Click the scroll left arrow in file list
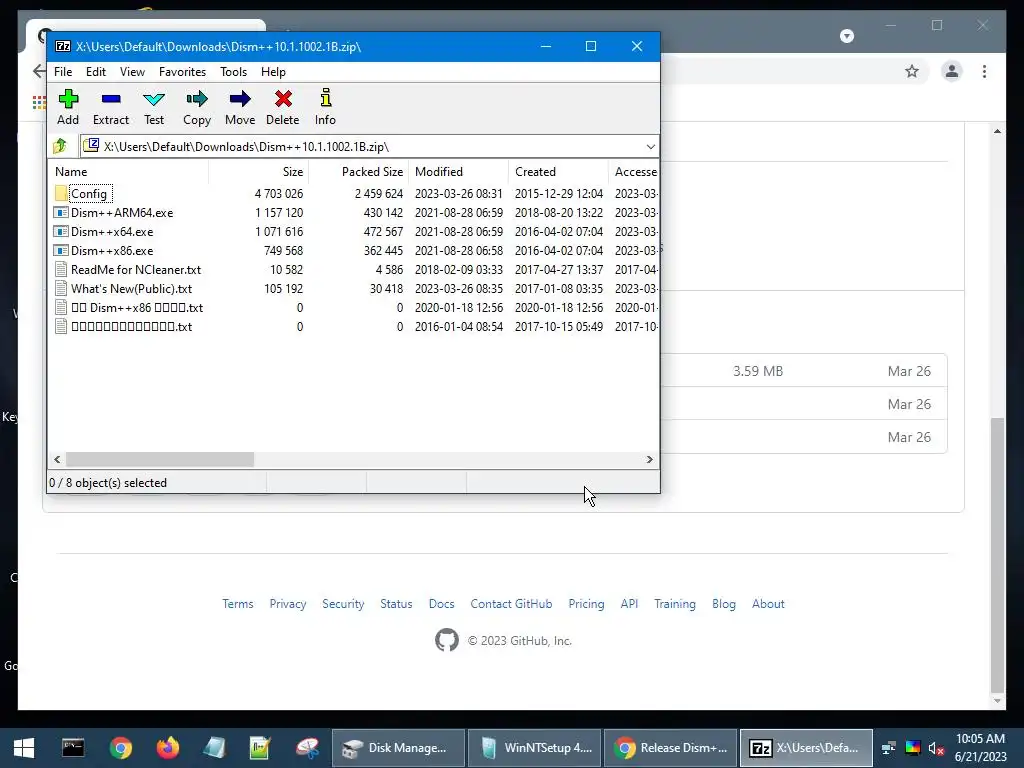The image size is (1024, 768). click(57, 460)
